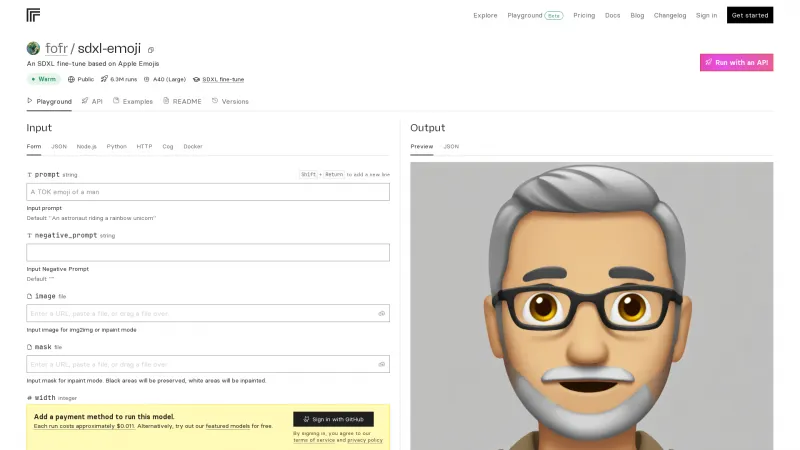The height and width of the screenshot is (450, 800).
Task: Click into the negative_prompt field
Action: pyautogui.click(x=208, y=253)
